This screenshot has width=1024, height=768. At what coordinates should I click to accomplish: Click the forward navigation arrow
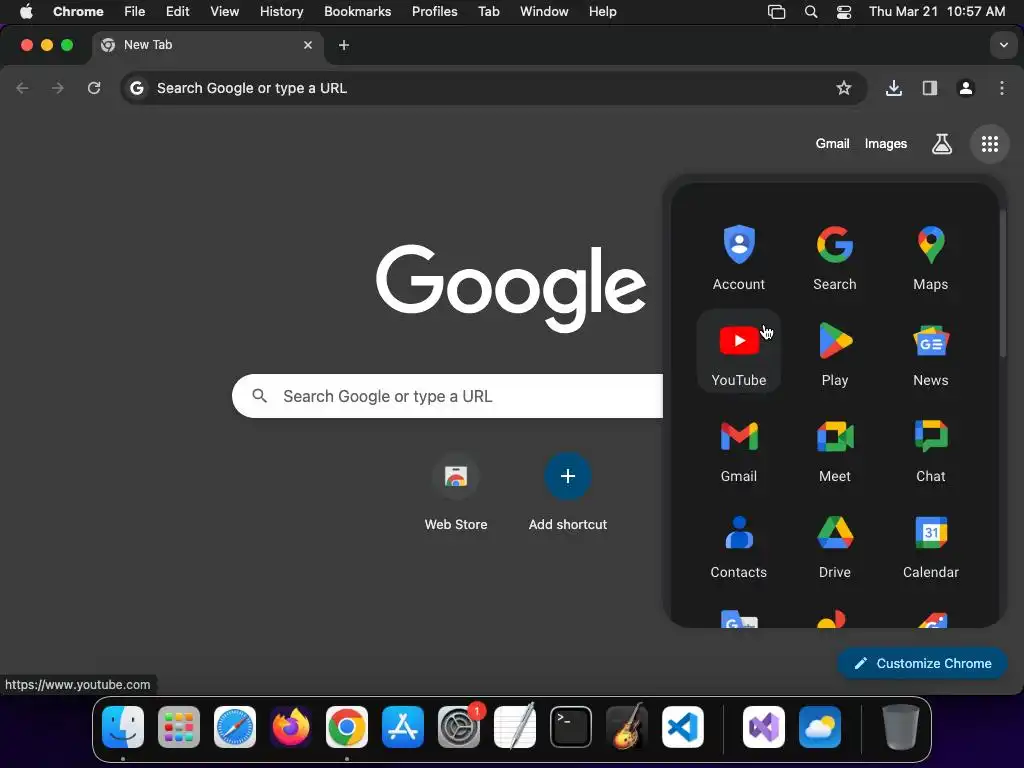[58, 88]
